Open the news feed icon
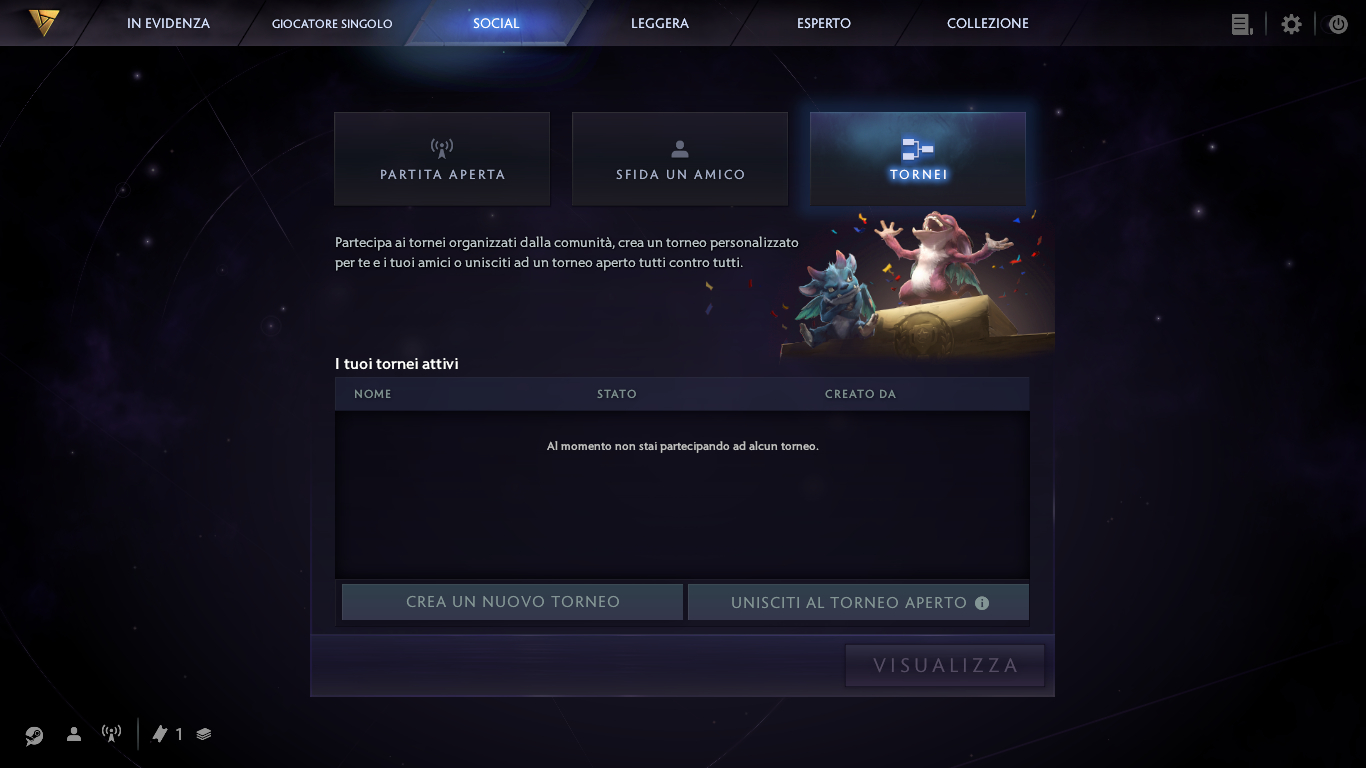Screen dimensions: 1366x768 tap(1242, 24)
